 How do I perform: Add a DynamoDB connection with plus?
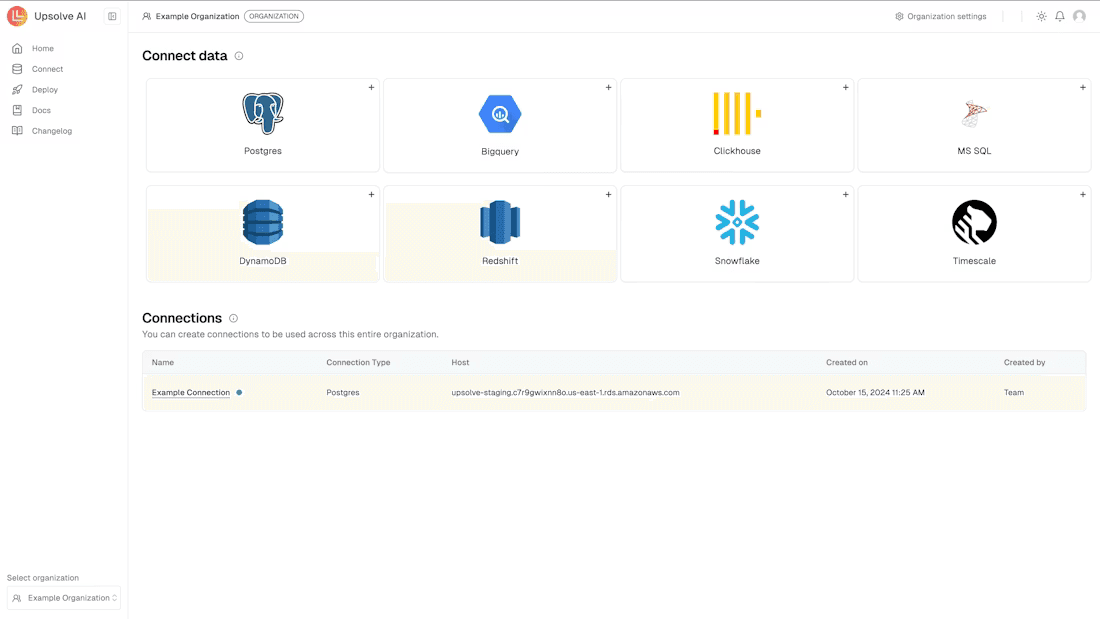[x=371, y=194]
